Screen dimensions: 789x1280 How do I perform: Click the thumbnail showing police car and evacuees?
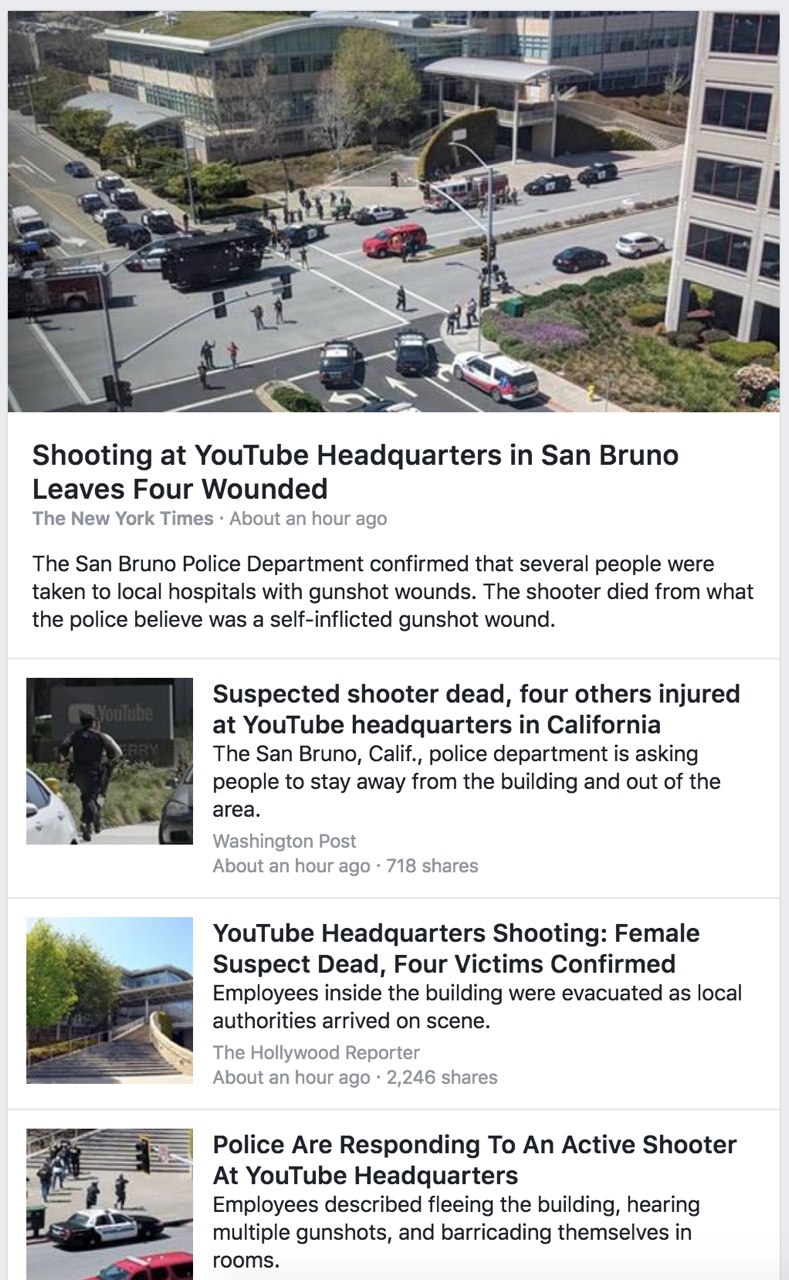(109, 1204)
